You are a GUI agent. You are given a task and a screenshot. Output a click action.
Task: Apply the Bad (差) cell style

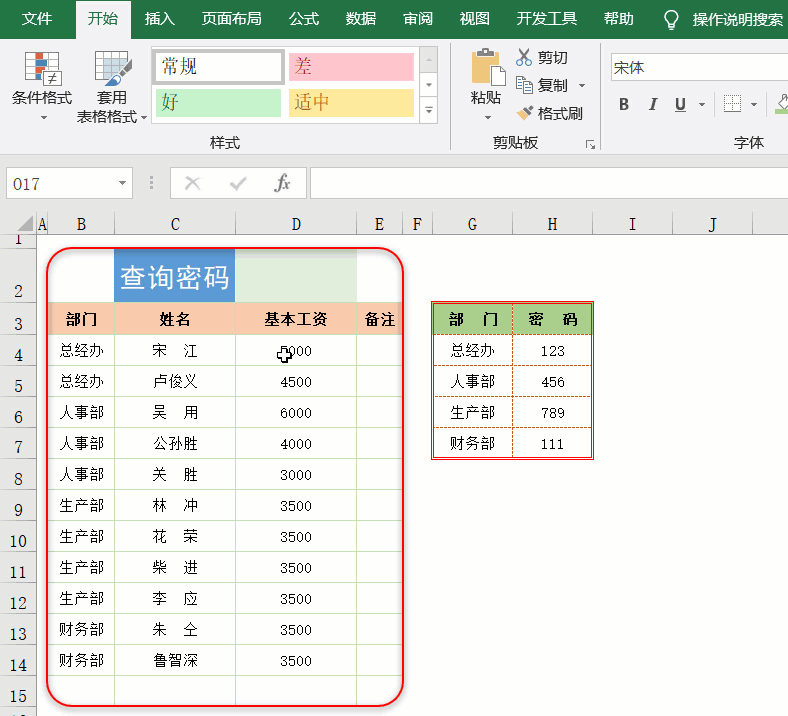tap(351, 66)
